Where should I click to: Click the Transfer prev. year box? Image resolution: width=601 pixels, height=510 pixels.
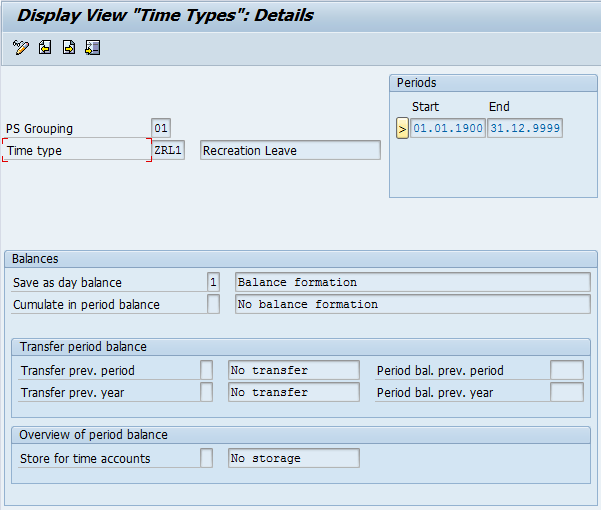point(206,392)
